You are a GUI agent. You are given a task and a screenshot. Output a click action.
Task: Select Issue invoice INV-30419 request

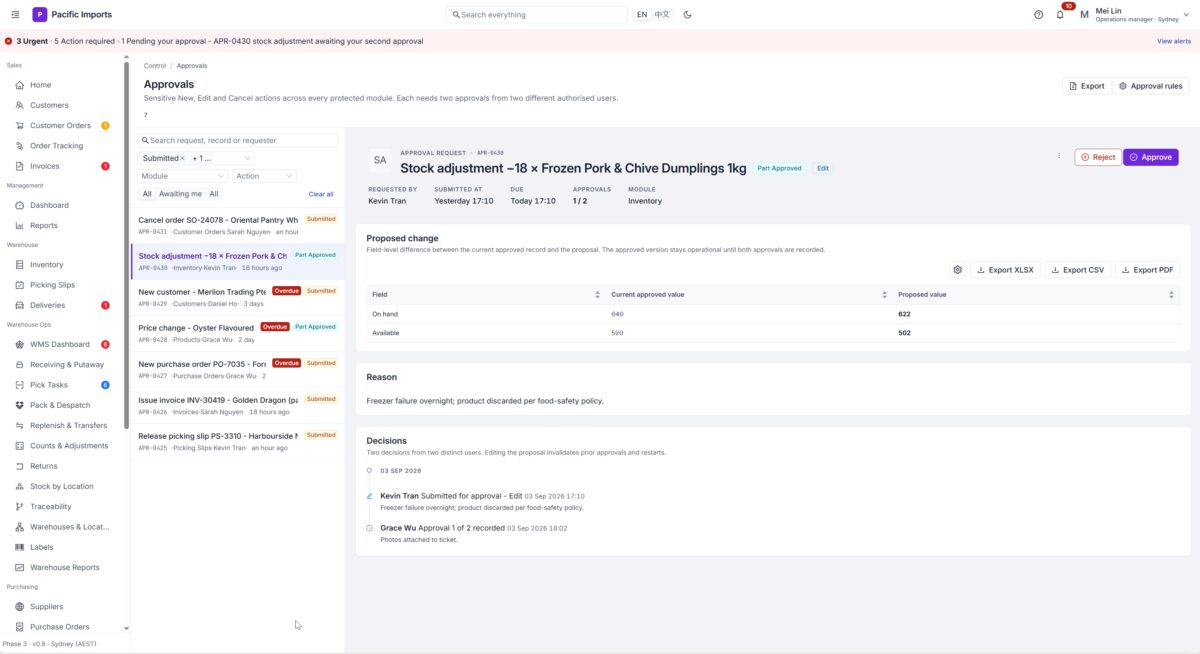click(x=237, y=405)
